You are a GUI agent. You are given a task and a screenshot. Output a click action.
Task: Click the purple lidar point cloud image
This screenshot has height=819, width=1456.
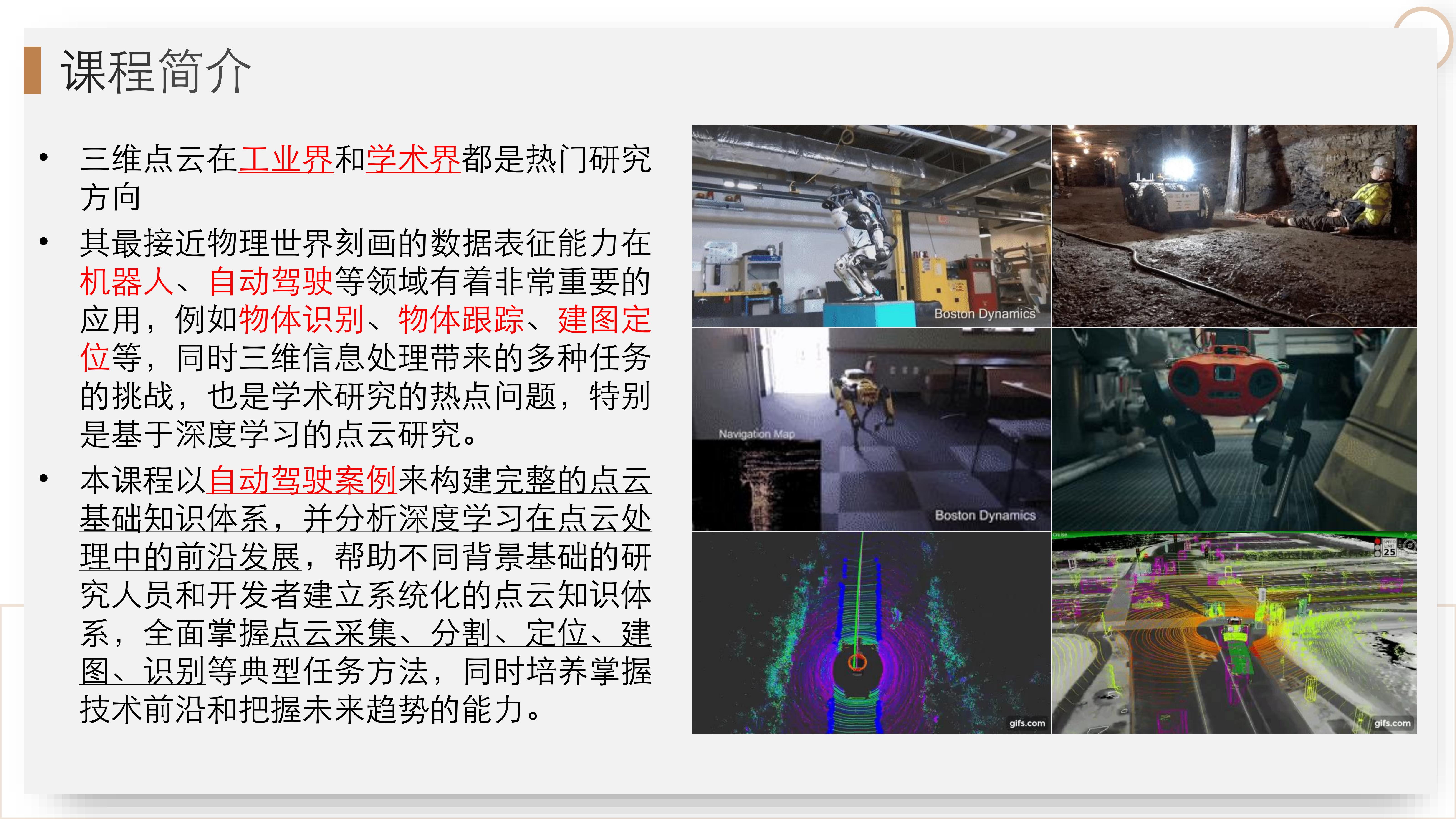871,632
